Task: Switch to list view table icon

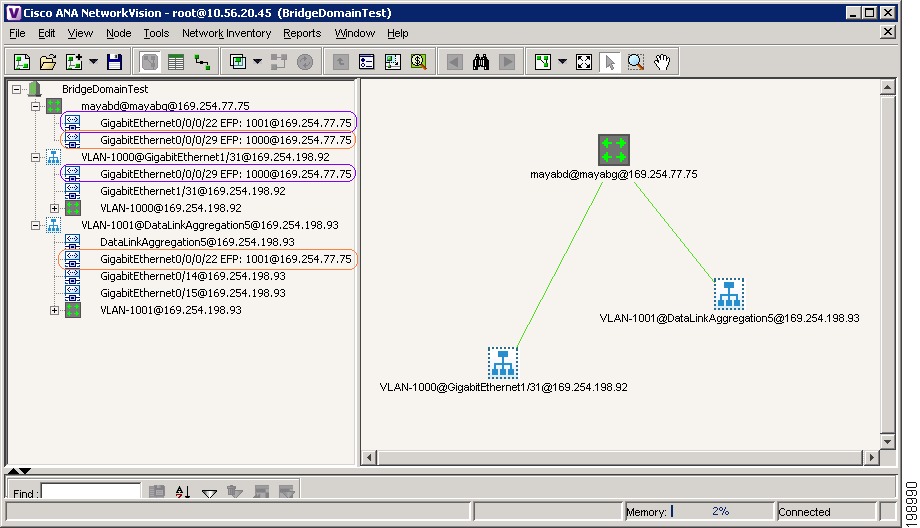Action: tap(176, 62)
